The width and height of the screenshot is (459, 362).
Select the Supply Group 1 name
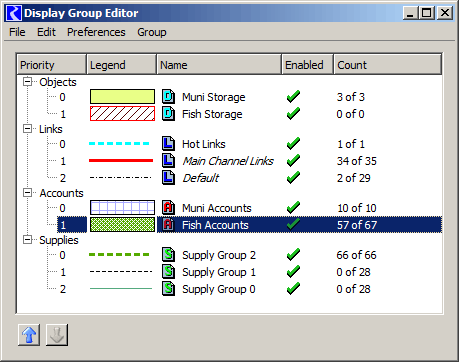[x=219, y=272]
